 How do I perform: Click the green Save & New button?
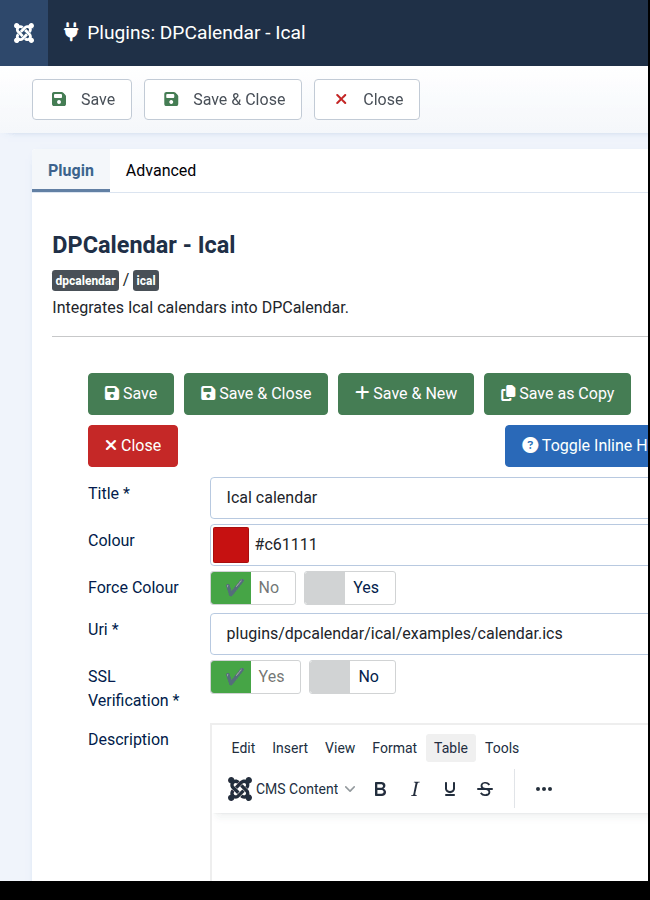point(405,394)
